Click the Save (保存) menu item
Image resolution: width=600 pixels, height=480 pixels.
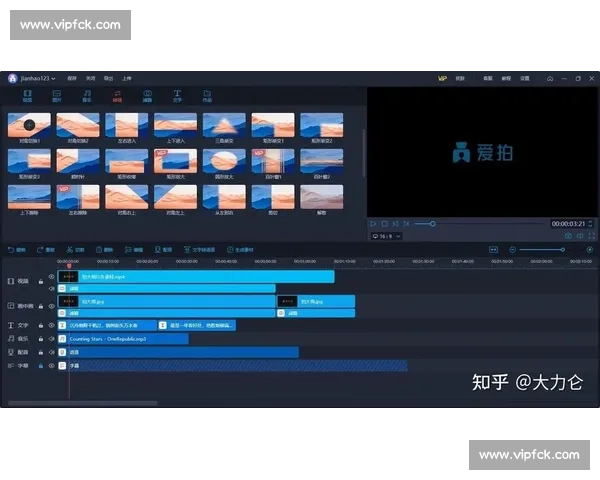click(x=72, y=78)
